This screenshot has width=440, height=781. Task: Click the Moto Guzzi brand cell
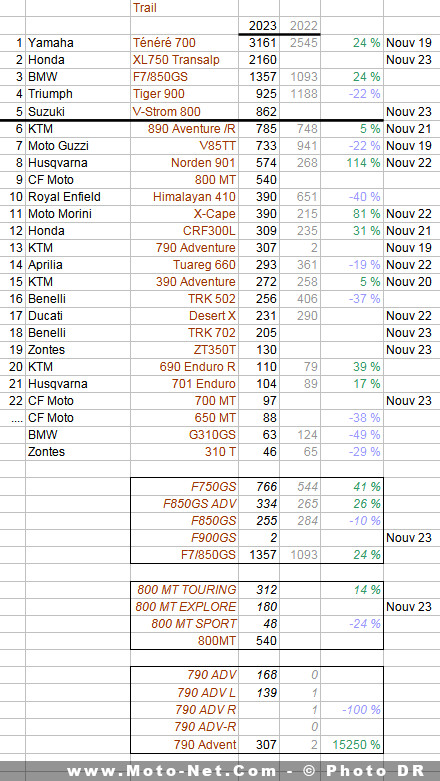coord(78,145)
